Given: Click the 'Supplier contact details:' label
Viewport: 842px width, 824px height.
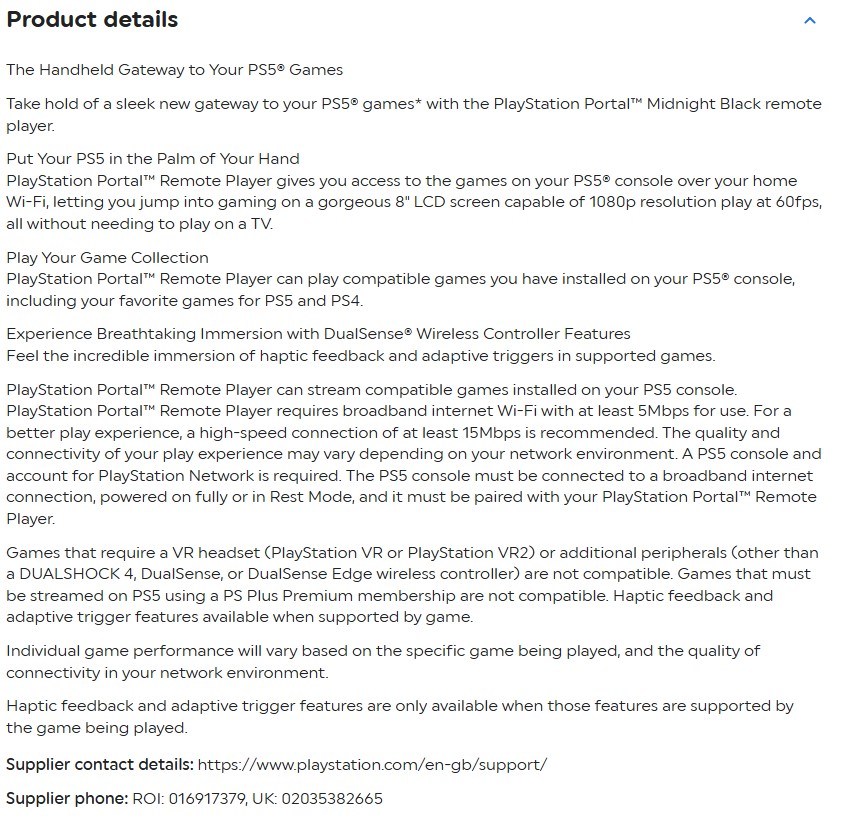Looking at the screenshot, I should tap(100, 765).
